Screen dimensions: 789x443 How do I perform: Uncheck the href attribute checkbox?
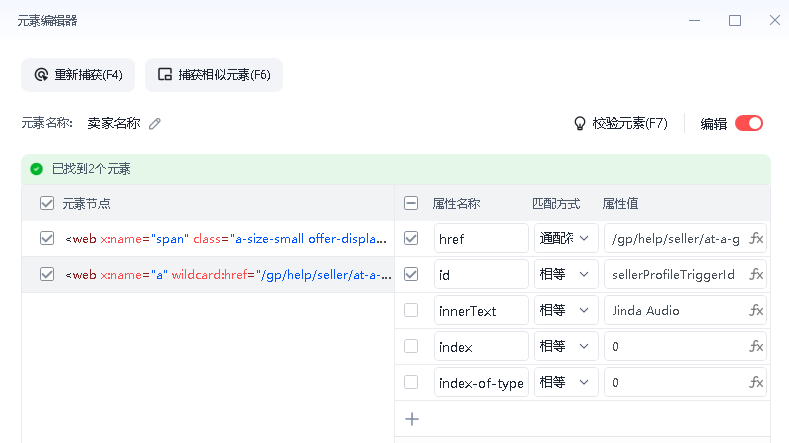pyautogui.click(x=411, y=239)
